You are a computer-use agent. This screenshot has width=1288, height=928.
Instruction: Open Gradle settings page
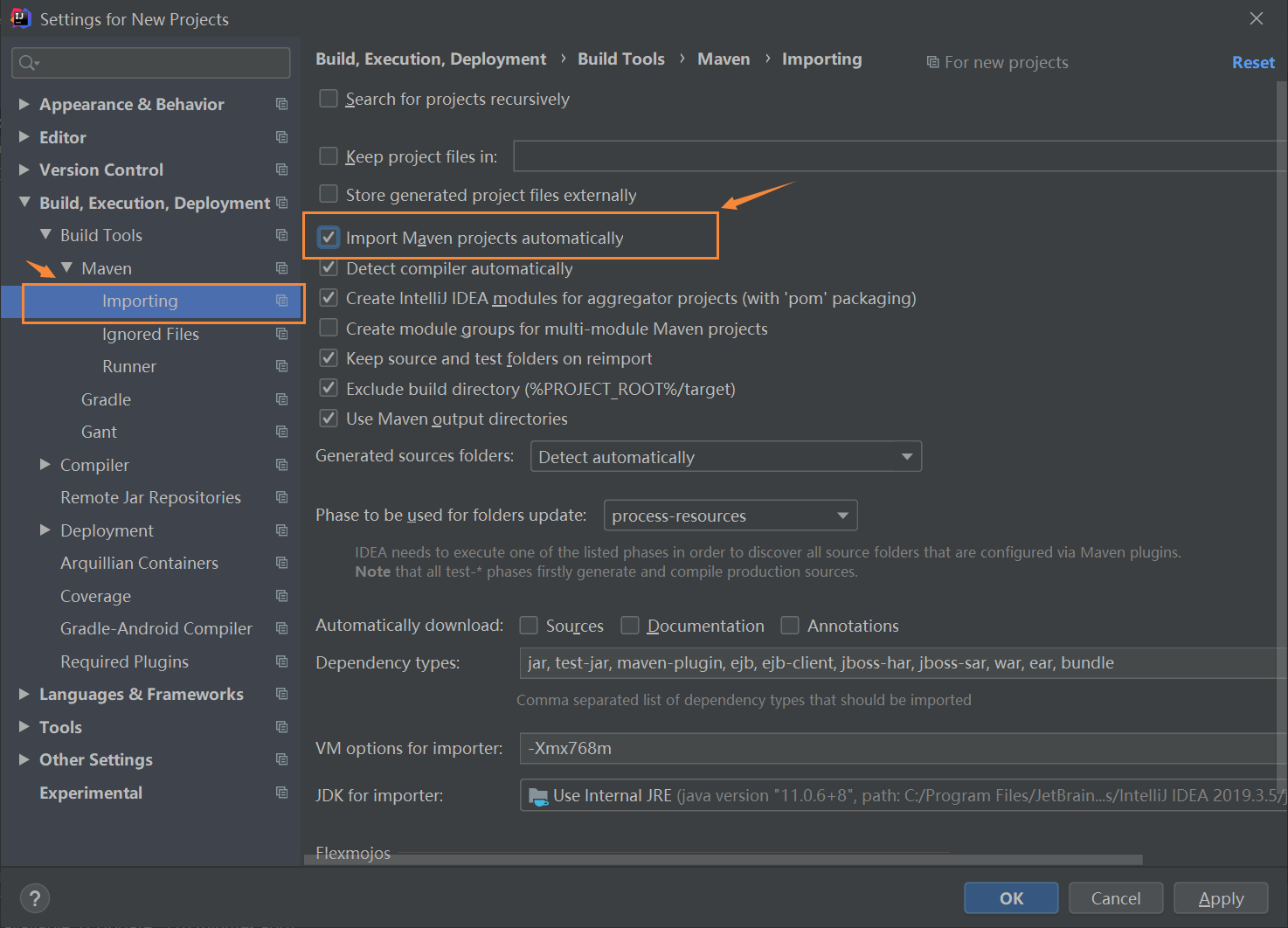coord(106,399)
